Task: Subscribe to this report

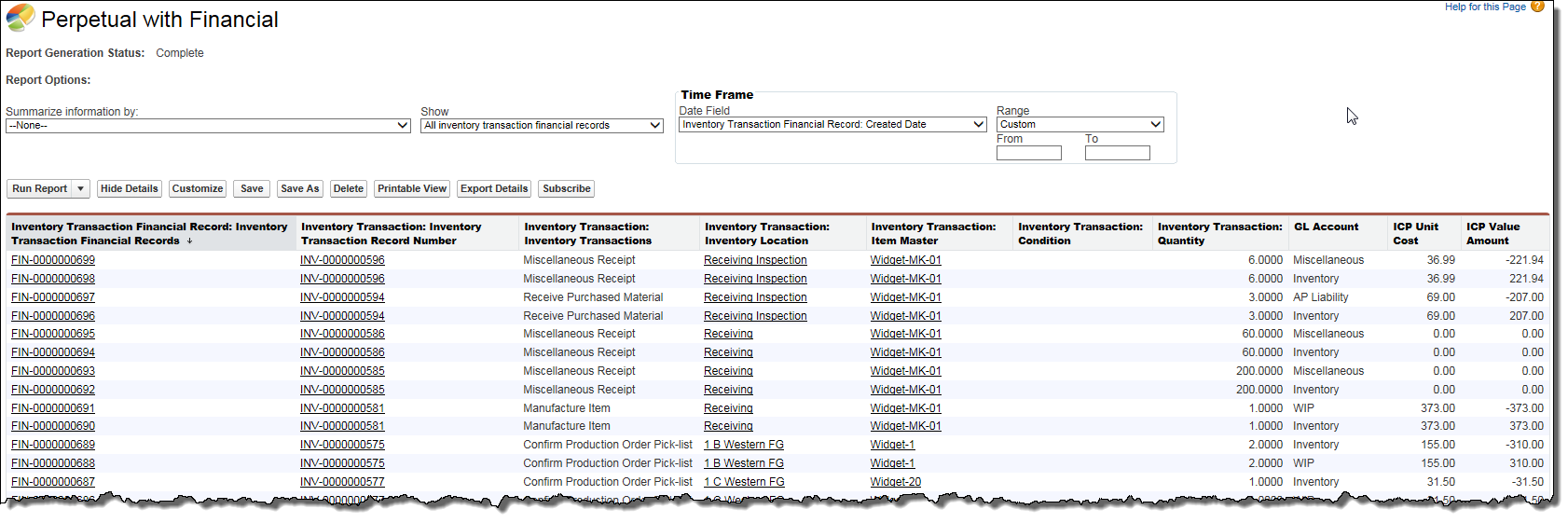Action: click(x=567, y=189)
